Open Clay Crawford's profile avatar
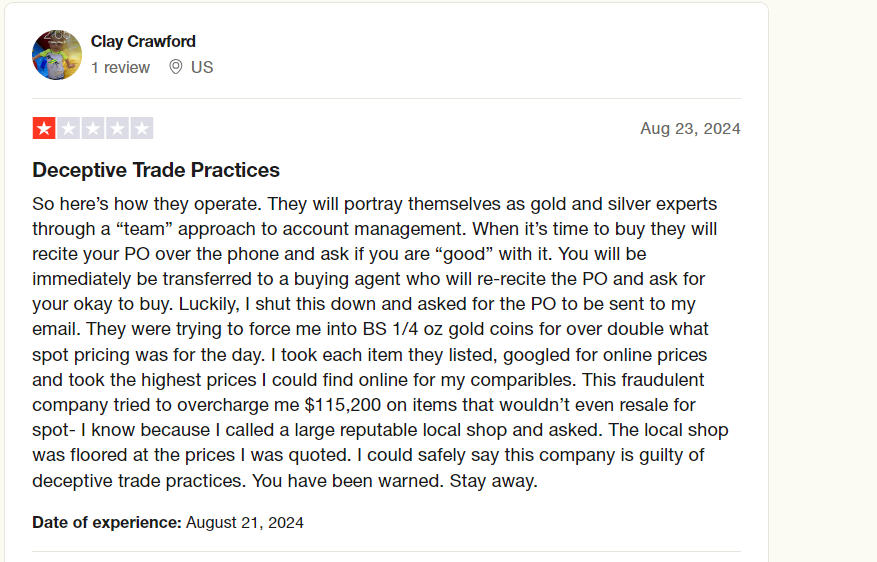 tap(56, 55)
